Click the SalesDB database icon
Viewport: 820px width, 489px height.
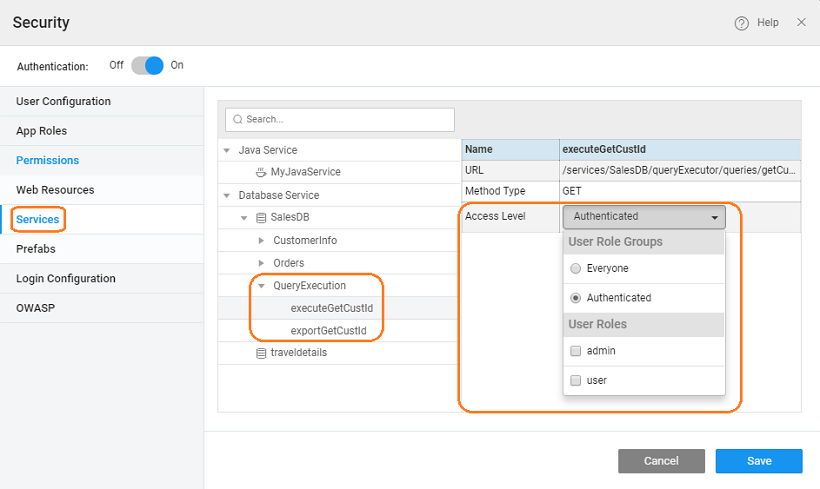(x=261, y=218)
